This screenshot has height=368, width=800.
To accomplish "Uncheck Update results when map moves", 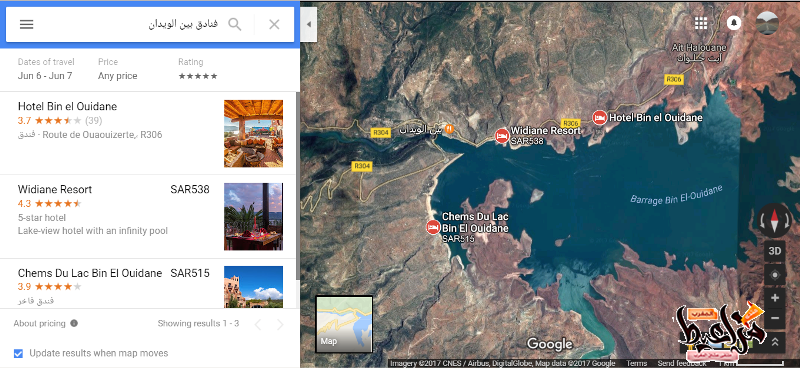I will click(18, 353).
